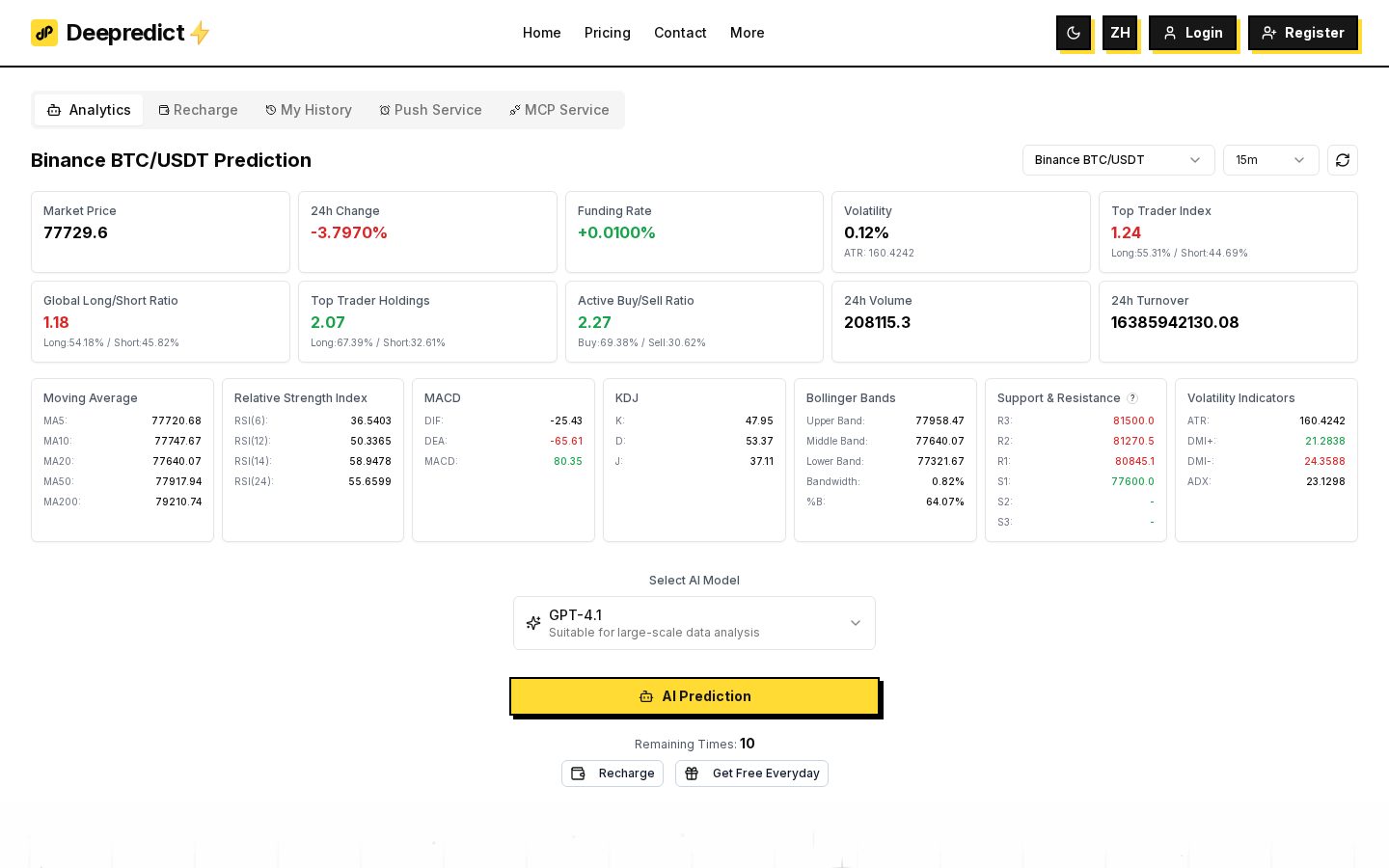This screenshot has height=868, width=1389.
Task: Click the R3 resistance value 81500.0
Action: pyautogui.click(x=1133, y=420)
